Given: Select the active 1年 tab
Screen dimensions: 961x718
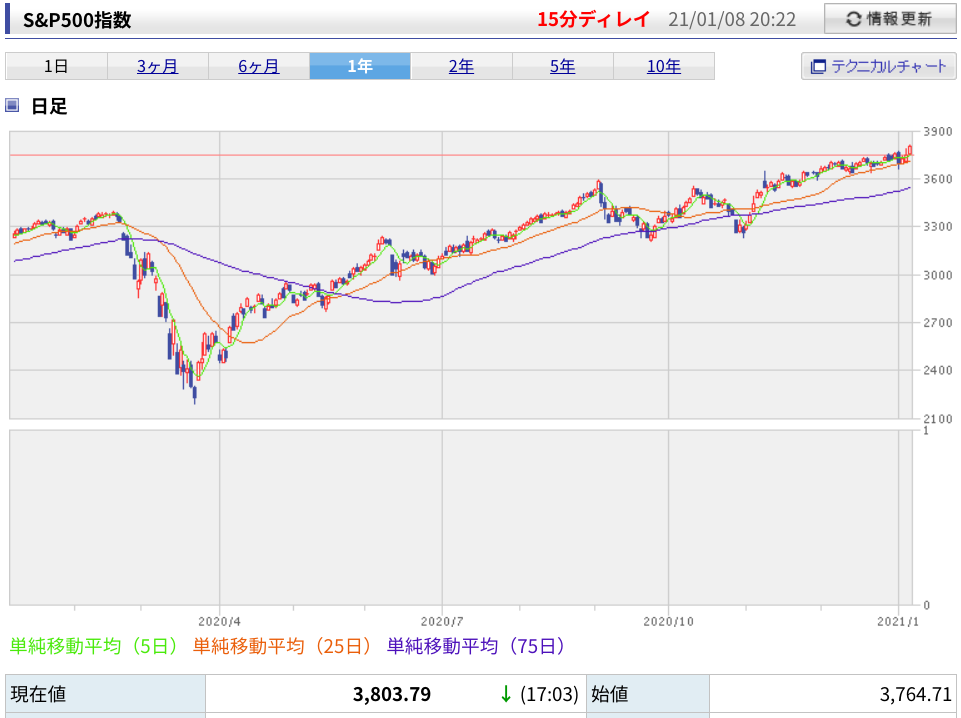Looking at the screenshot, I should (360, 66).
